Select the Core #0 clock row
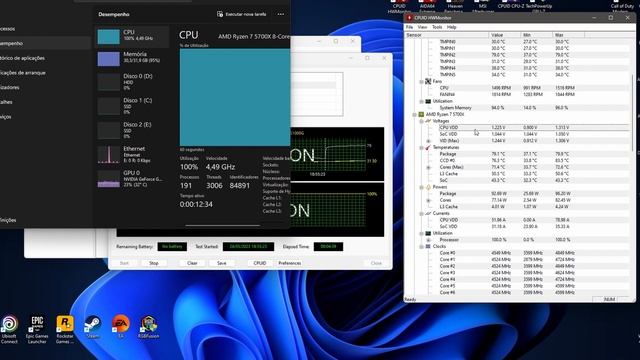The width and height of the screenshot is (640, 360). pyautogui.click(x=533, y=253)
